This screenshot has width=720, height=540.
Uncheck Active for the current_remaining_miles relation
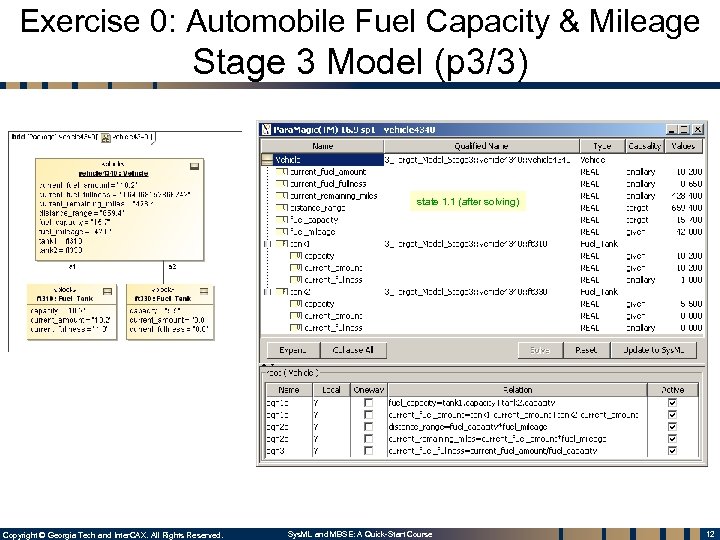672,439
